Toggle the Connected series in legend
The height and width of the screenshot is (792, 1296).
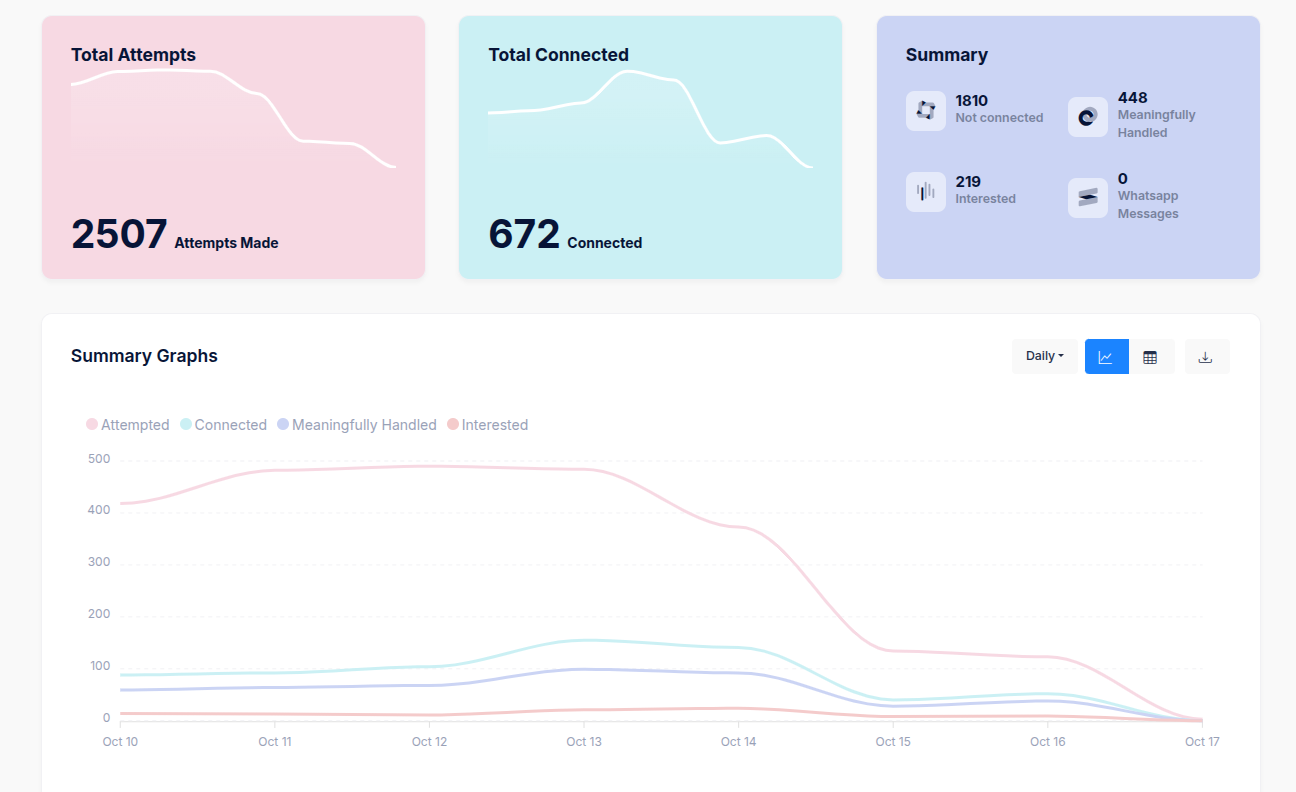click(x=223, y=425)
